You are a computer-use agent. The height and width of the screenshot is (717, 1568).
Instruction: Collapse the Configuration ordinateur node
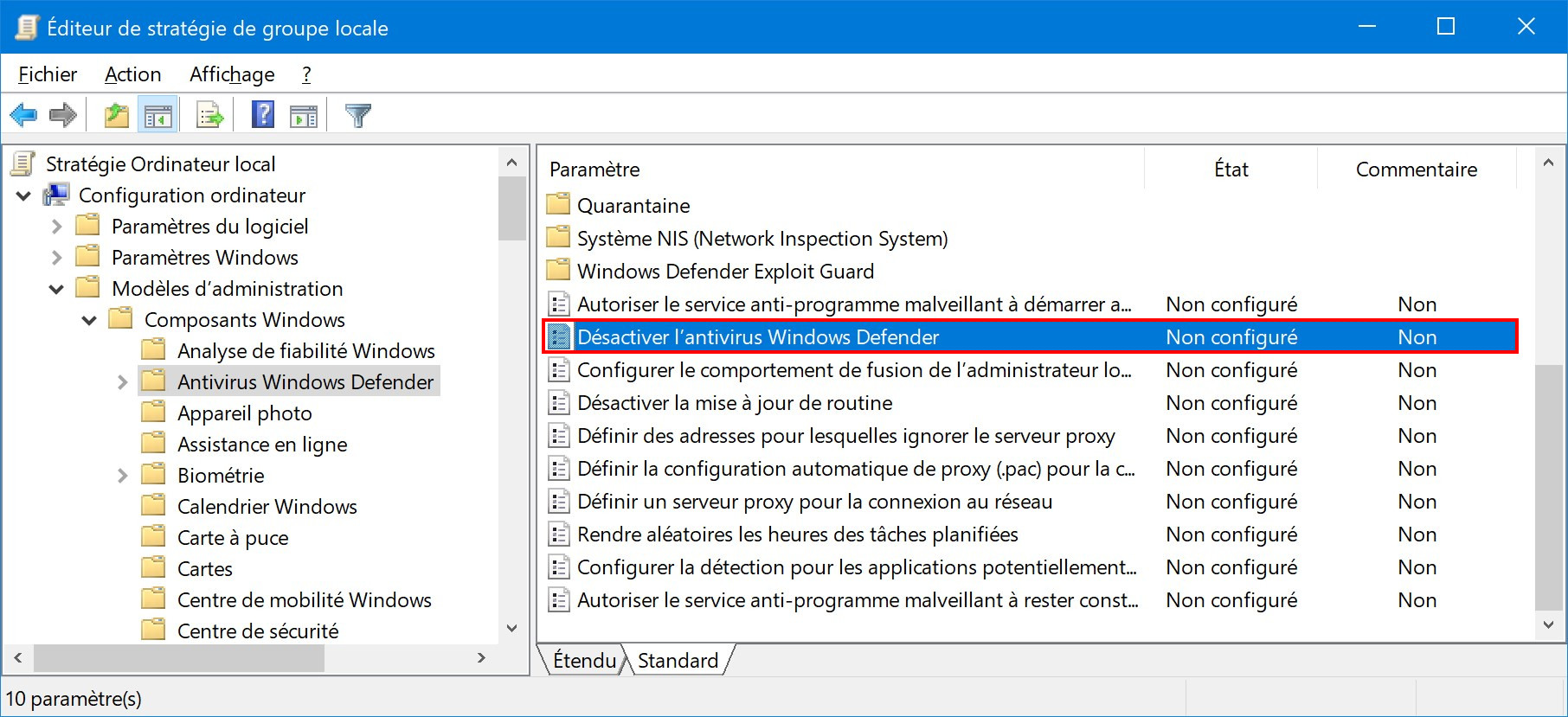[x=23, y=196]
